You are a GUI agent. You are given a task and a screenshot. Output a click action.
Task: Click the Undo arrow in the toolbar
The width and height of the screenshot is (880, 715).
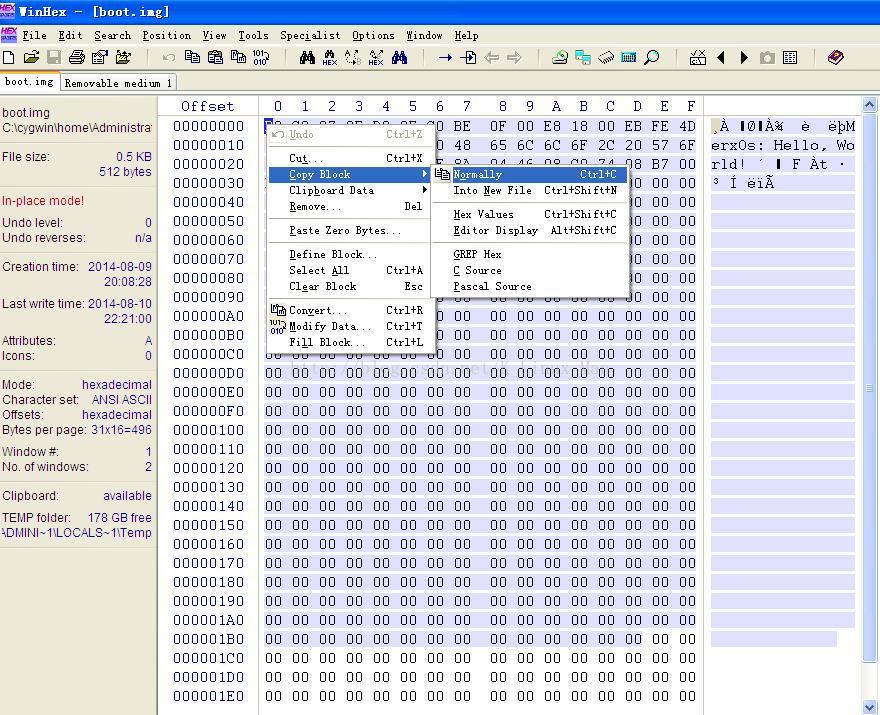click(168, 57)
